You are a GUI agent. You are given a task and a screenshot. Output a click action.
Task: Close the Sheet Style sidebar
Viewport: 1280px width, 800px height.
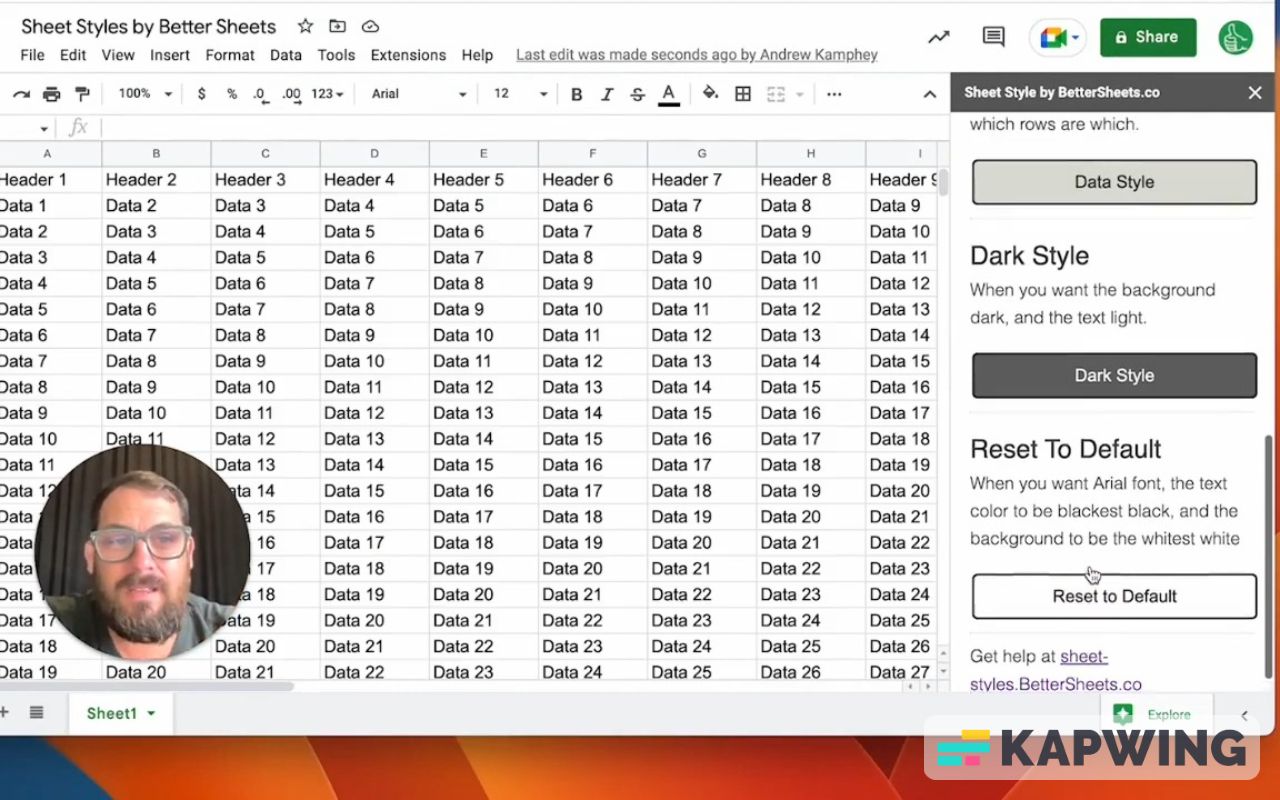click(1255, 92)
